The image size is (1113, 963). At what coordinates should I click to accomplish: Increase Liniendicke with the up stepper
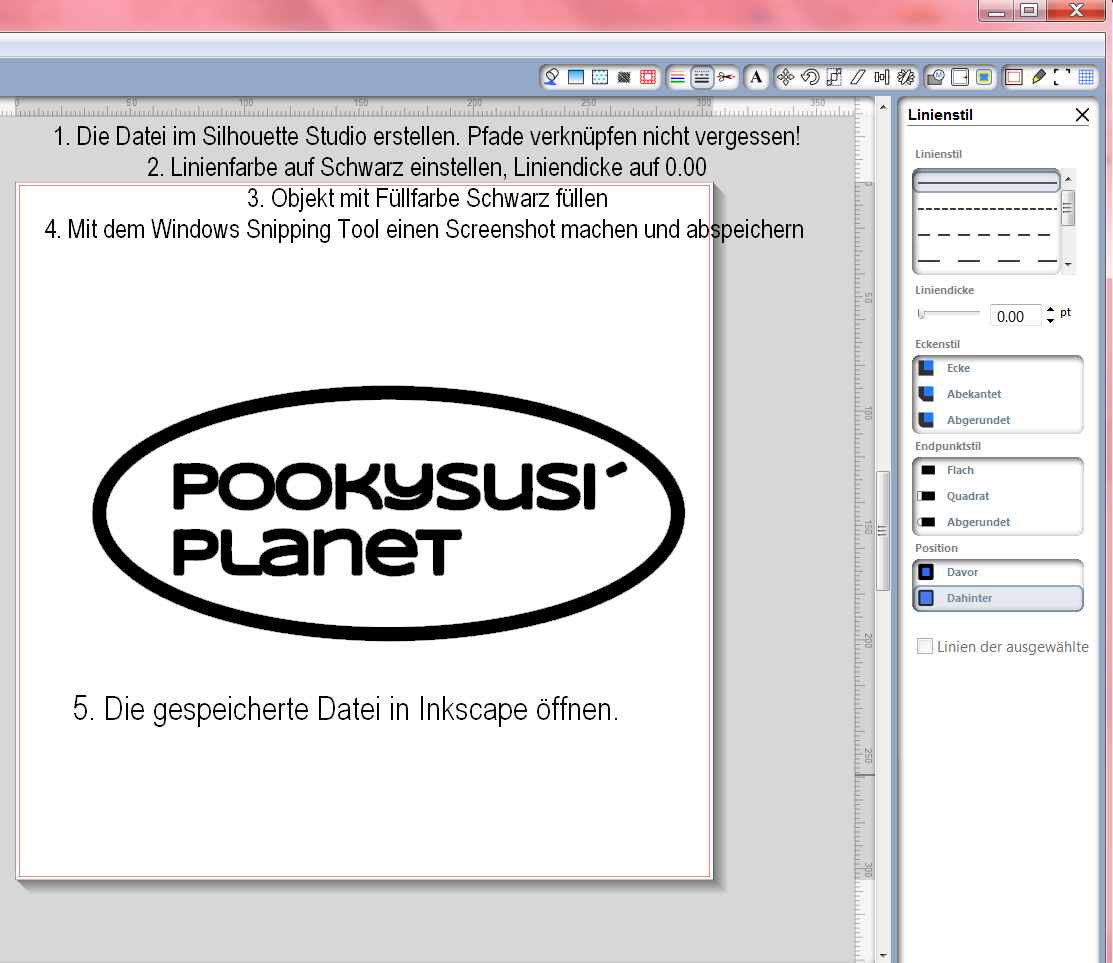(x=1051, y=310)
